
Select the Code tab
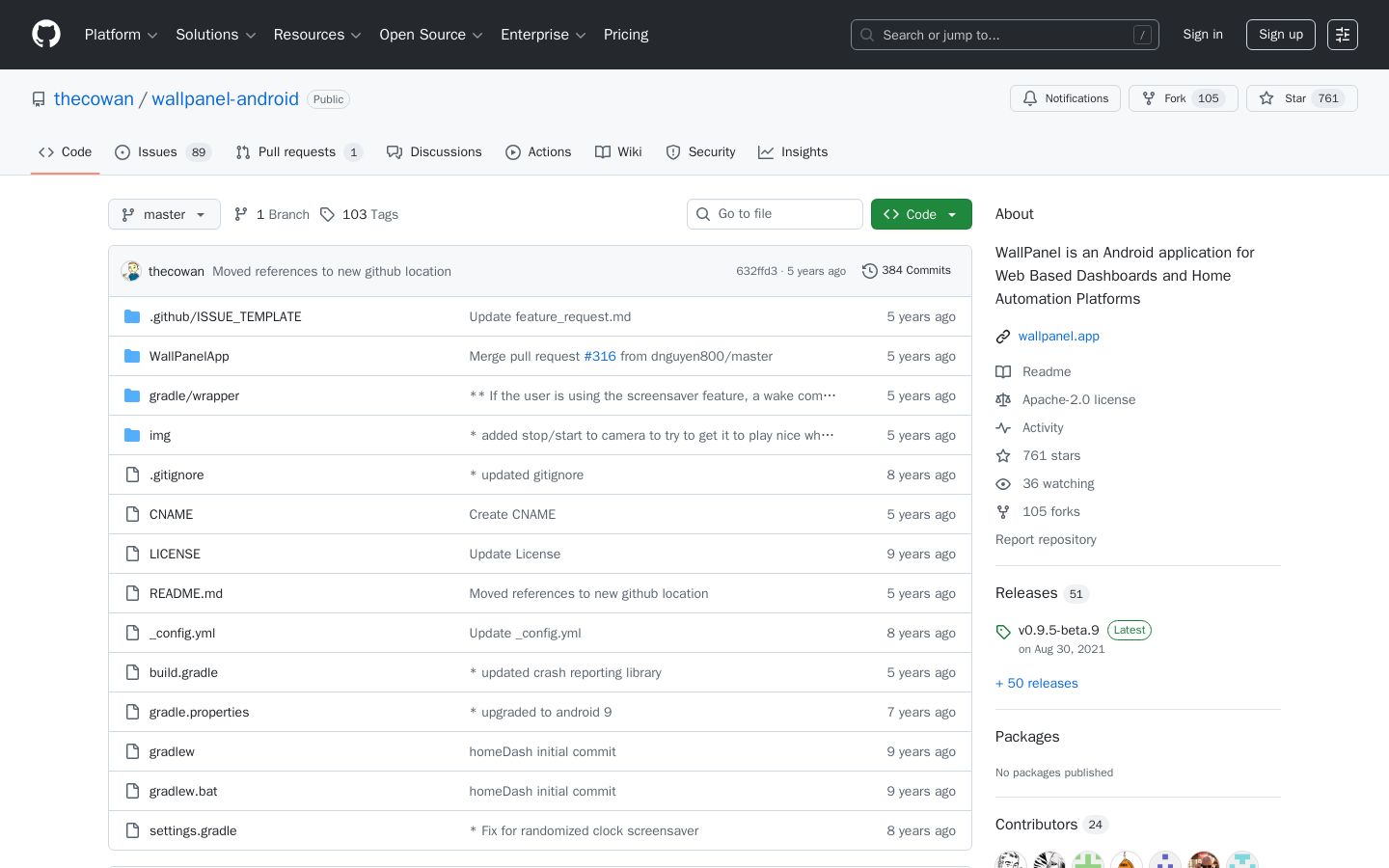[65, 152]
